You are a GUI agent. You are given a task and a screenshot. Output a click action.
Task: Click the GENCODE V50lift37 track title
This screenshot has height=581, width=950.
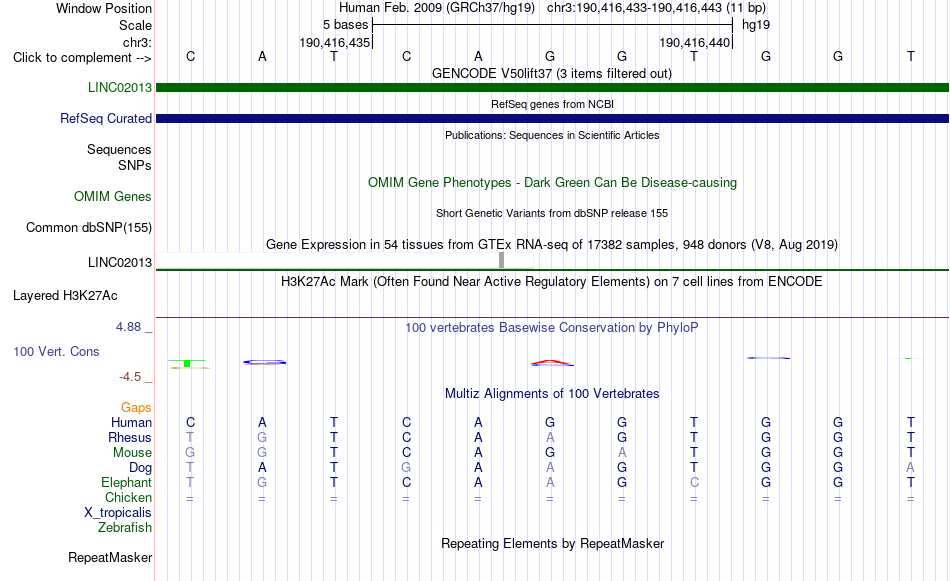(551, 74)
